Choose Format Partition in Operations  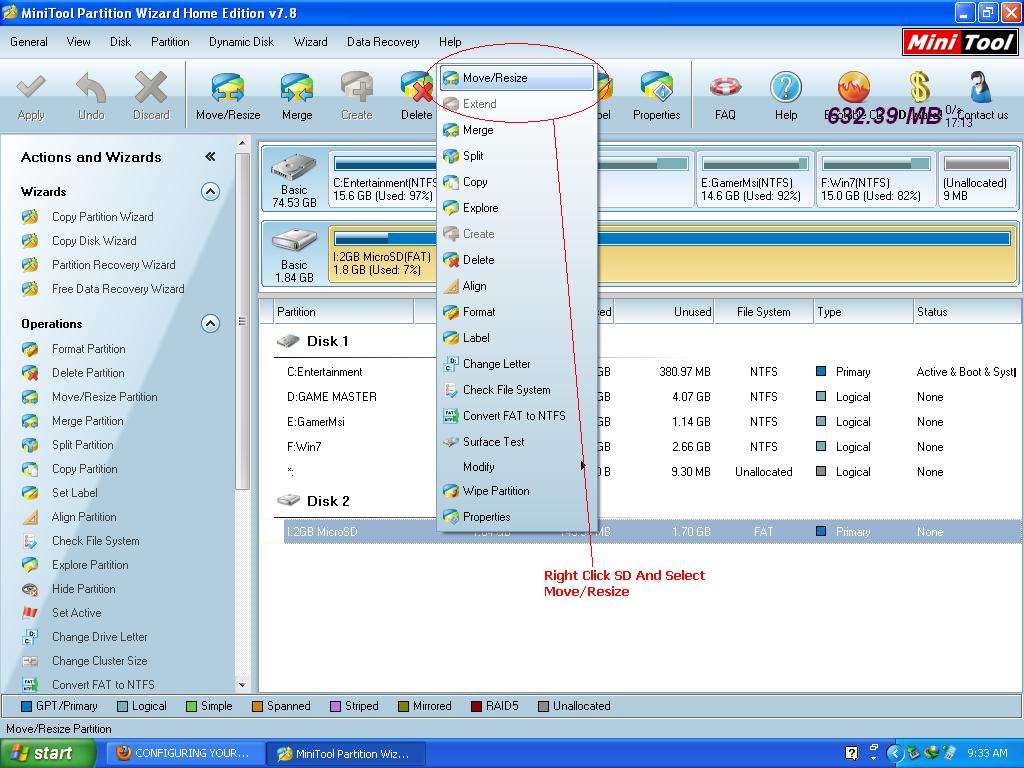tap(88, 349)
